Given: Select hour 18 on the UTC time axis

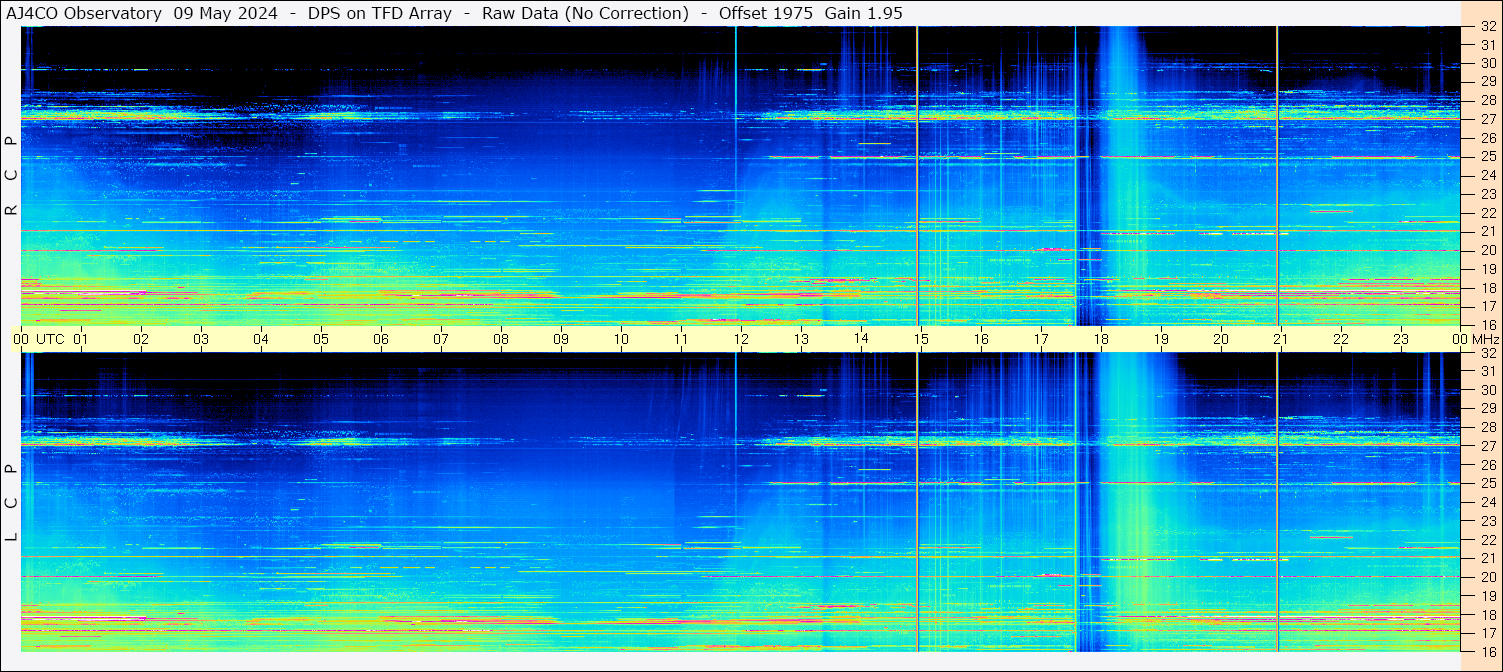Looking at the screenshot, I should [x=1101, y=339].
